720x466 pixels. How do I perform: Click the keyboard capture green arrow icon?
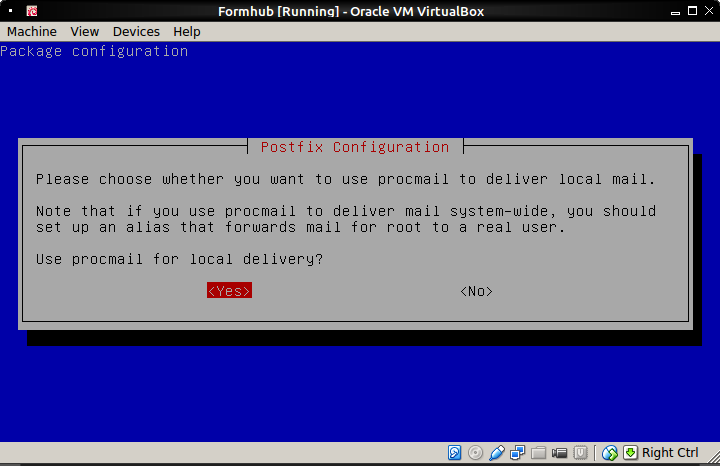630,453
